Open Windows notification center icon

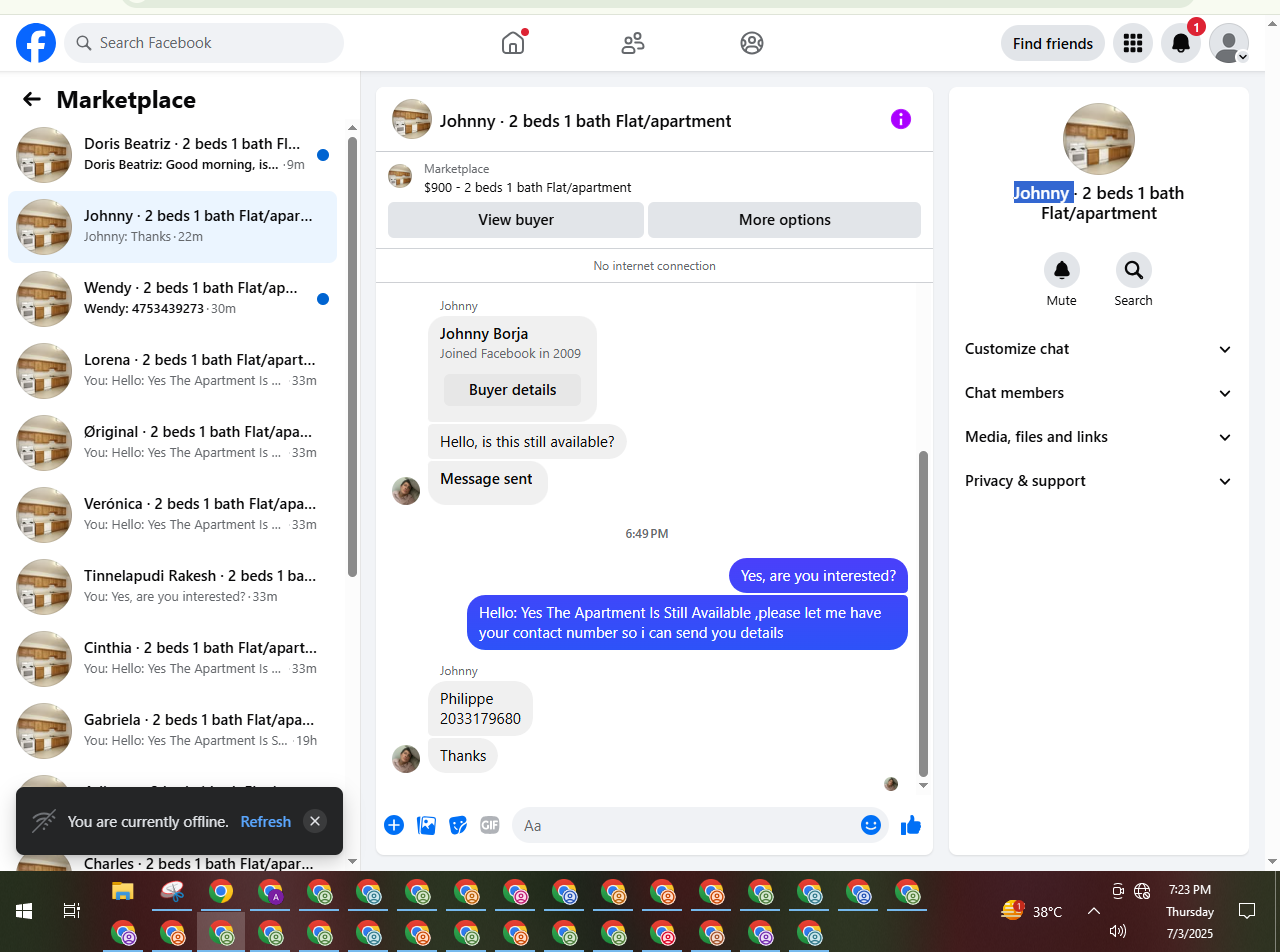pyautogui.click(x=1247, y=911)
